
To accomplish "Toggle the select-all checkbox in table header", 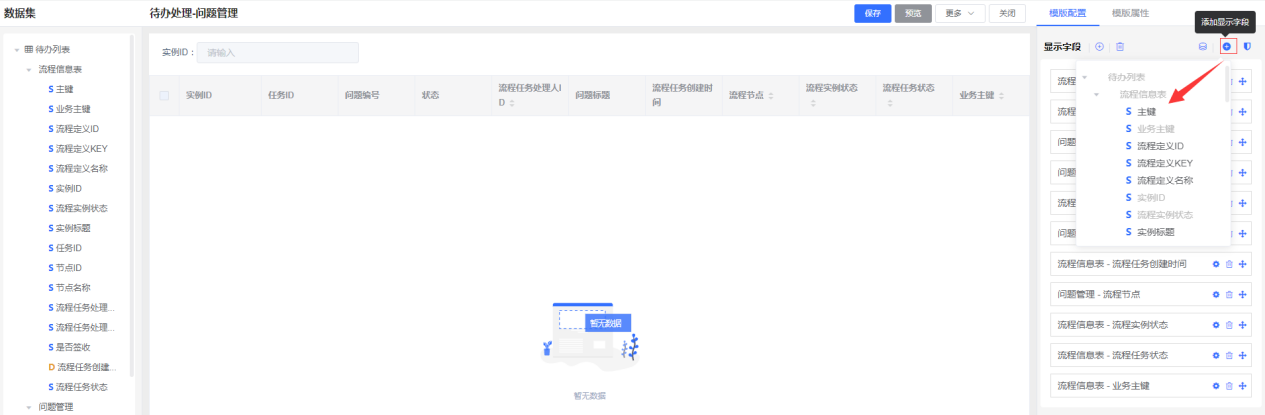I will tap(164, 96).
